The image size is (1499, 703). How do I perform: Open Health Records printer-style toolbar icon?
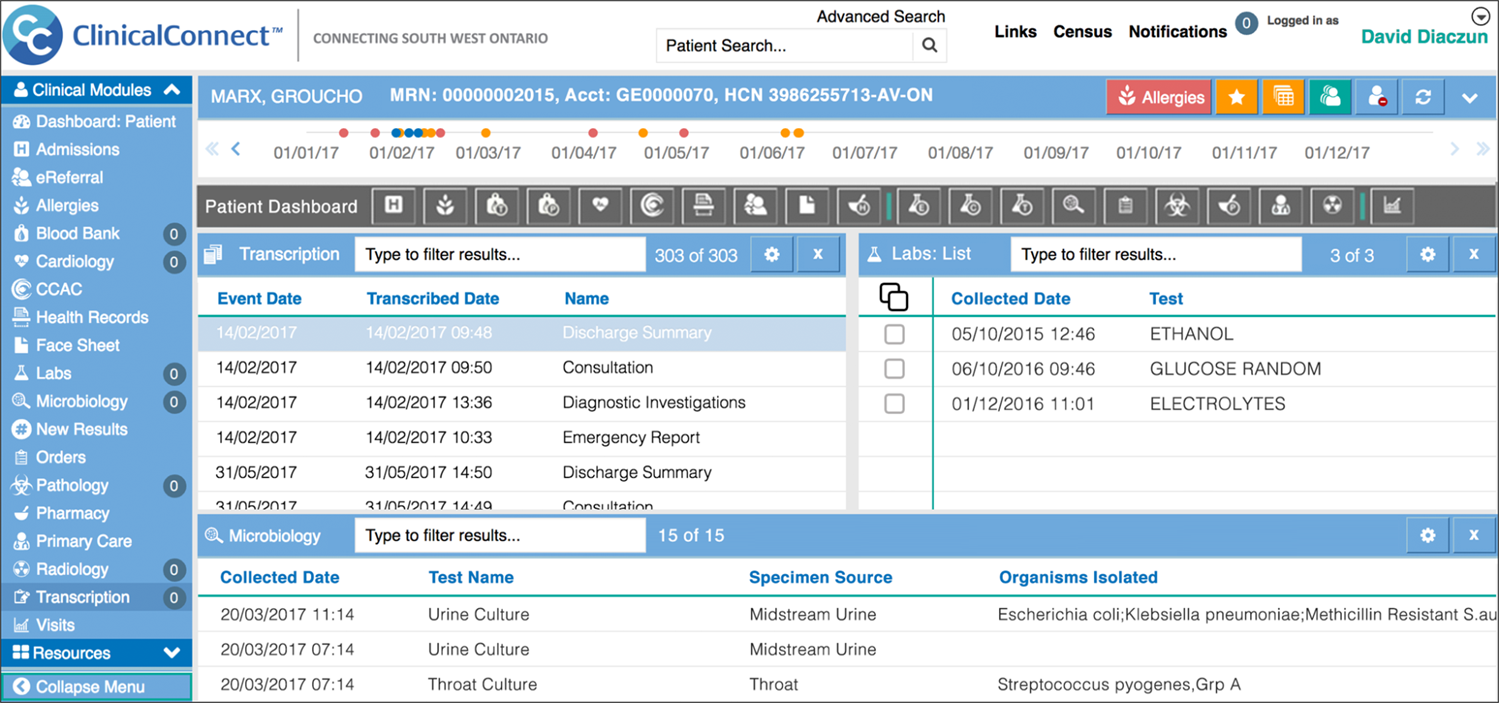point(704,205)
